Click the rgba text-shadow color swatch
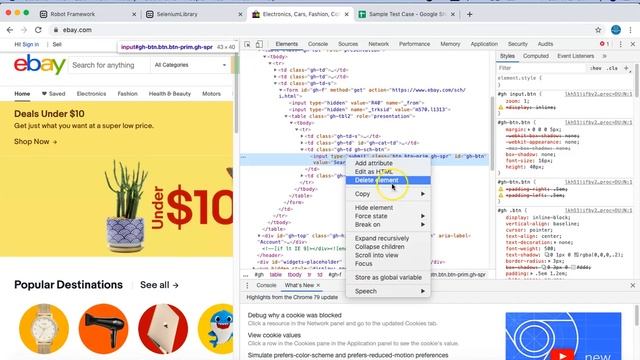640x360 pixels. [x=576, y=255]
